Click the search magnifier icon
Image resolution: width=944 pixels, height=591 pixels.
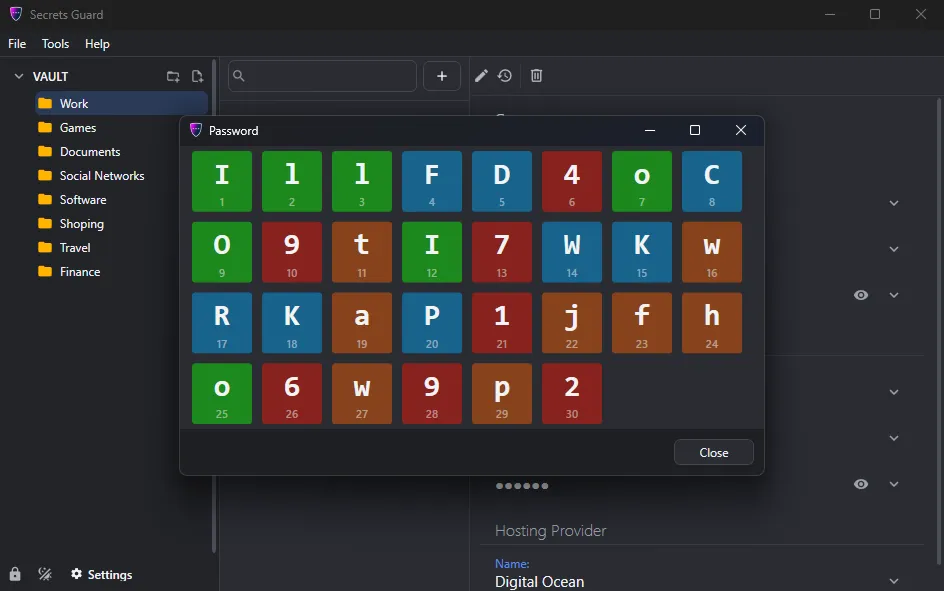pos(239,76)
